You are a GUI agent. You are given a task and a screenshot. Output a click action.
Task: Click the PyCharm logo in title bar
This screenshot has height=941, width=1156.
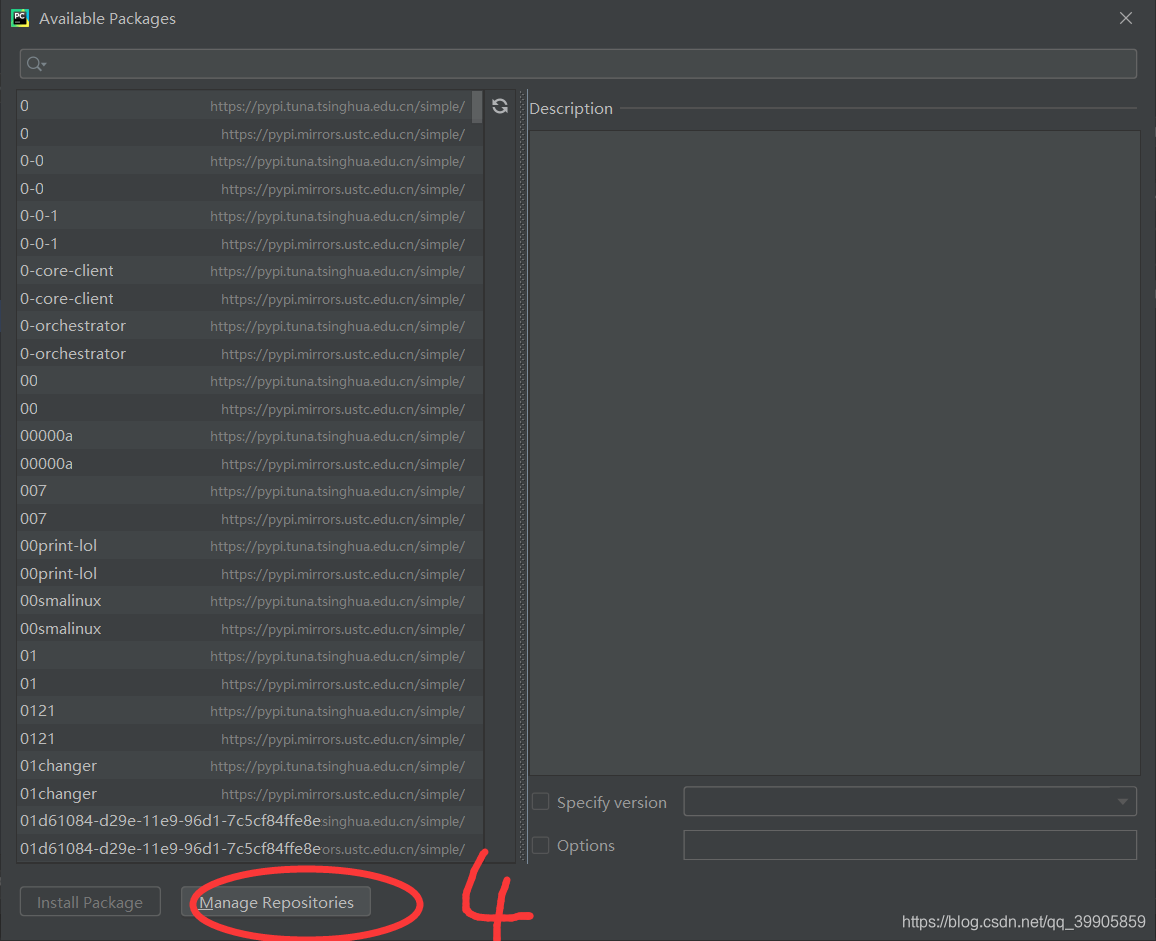(20, 18)
